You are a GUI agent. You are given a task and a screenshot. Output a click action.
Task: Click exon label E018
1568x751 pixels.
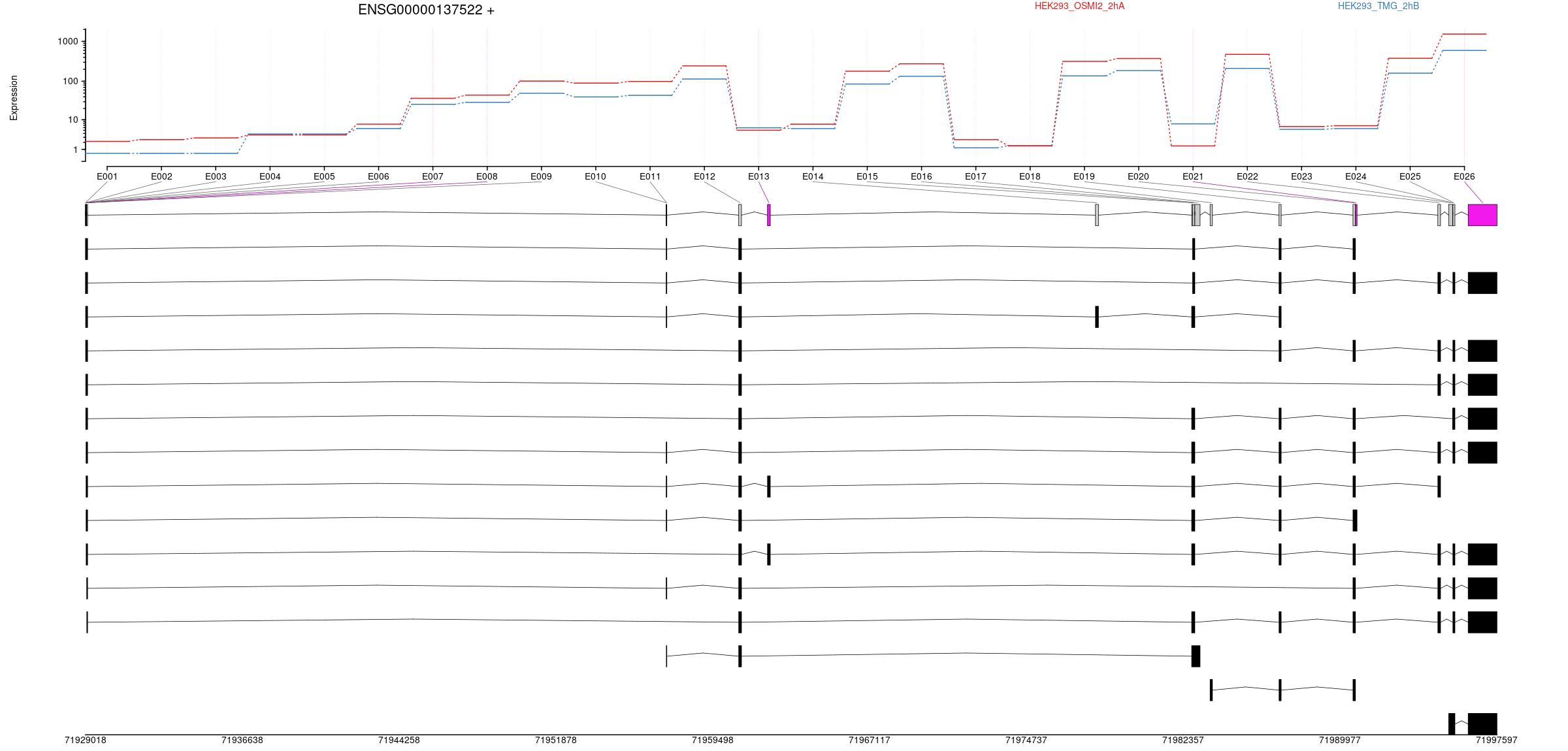coord(1030,176)
